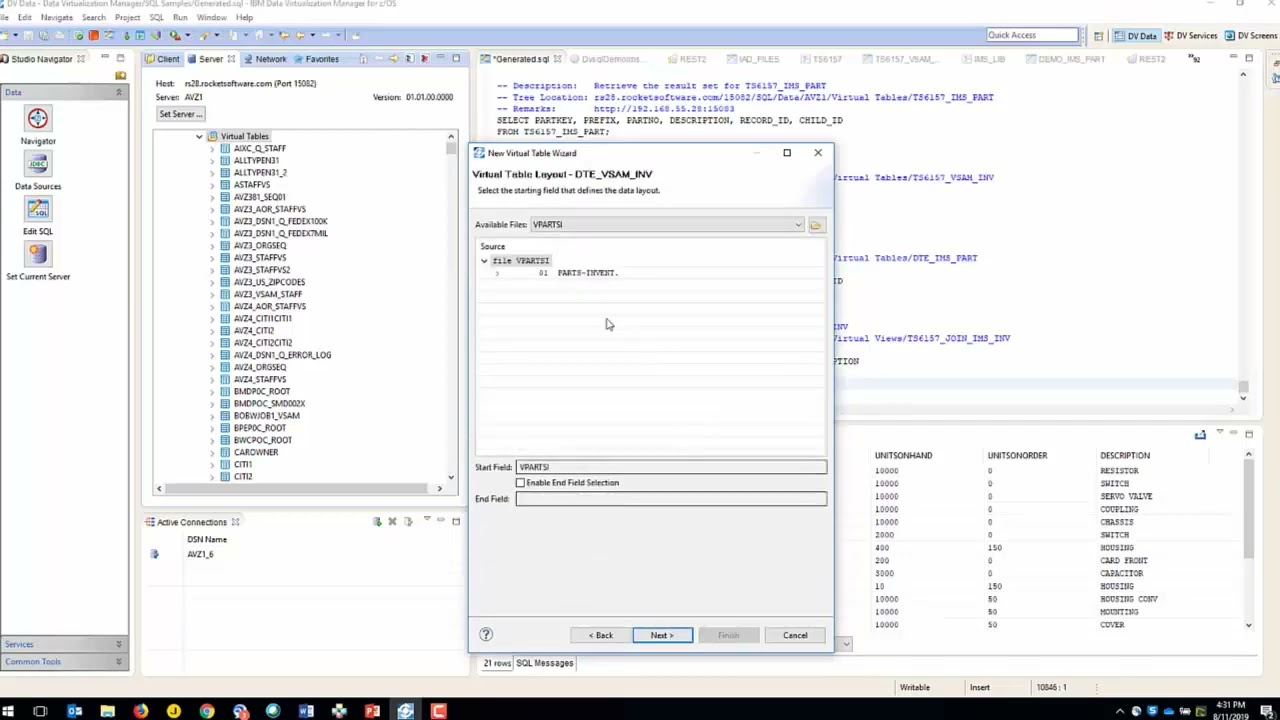
Task: Select the AVZ3_US_ZIPCODES table
Action: pos(269,282)
